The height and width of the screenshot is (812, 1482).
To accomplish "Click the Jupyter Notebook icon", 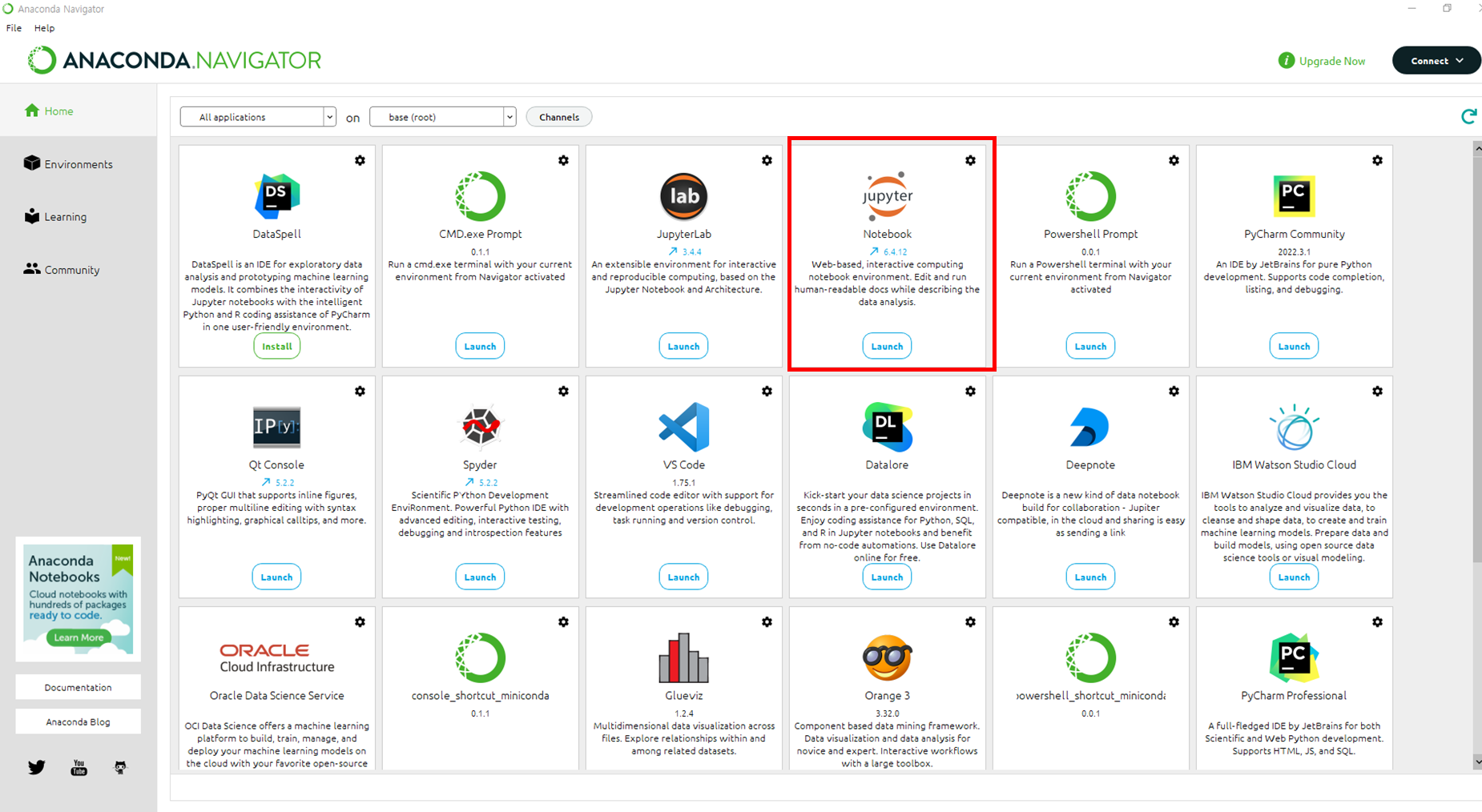I will point(887,196).
